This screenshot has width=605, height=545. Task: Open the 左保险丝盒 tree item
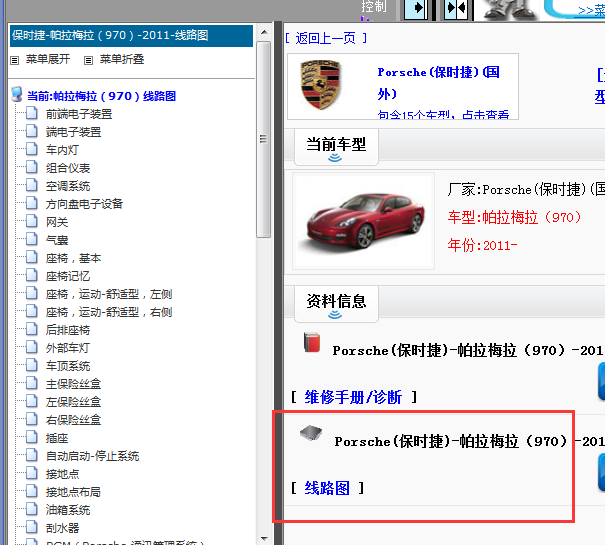tap(73, 402)
